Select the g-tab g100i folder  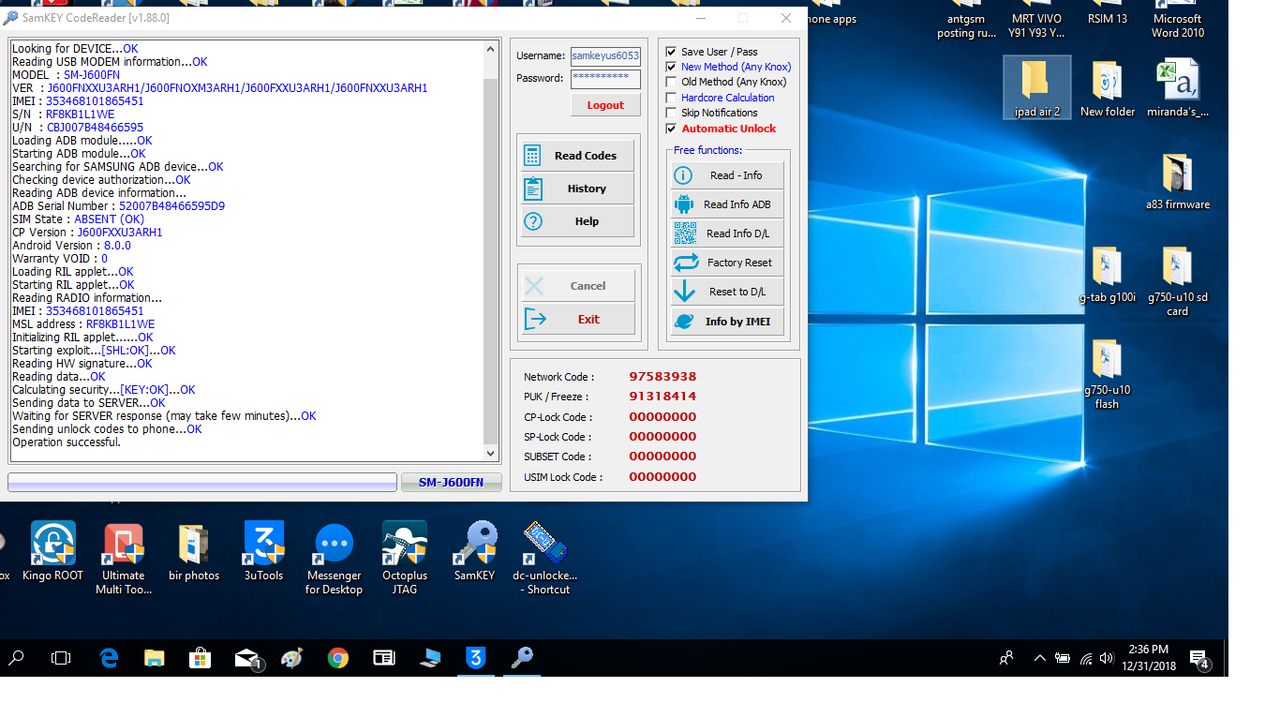coord(1107,274)
